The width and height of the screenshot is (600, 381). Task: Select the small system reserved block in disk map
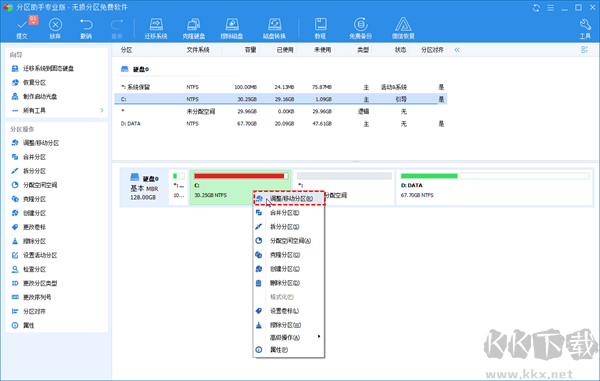(178, 187)
